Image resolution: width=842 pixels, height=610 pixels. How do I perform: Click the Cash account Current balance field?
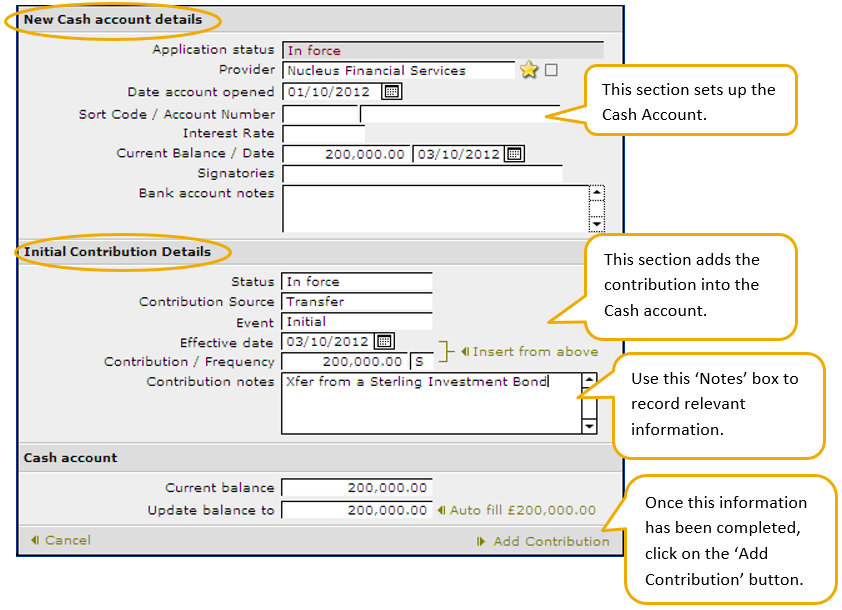point(357,488)
